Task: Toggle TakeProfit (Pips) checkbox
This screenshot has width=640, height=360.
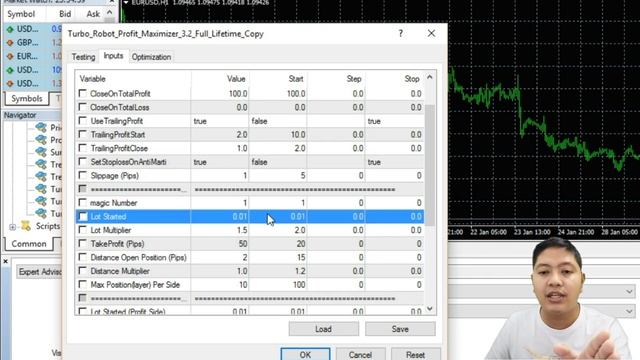Action: [x=82, y=244]
